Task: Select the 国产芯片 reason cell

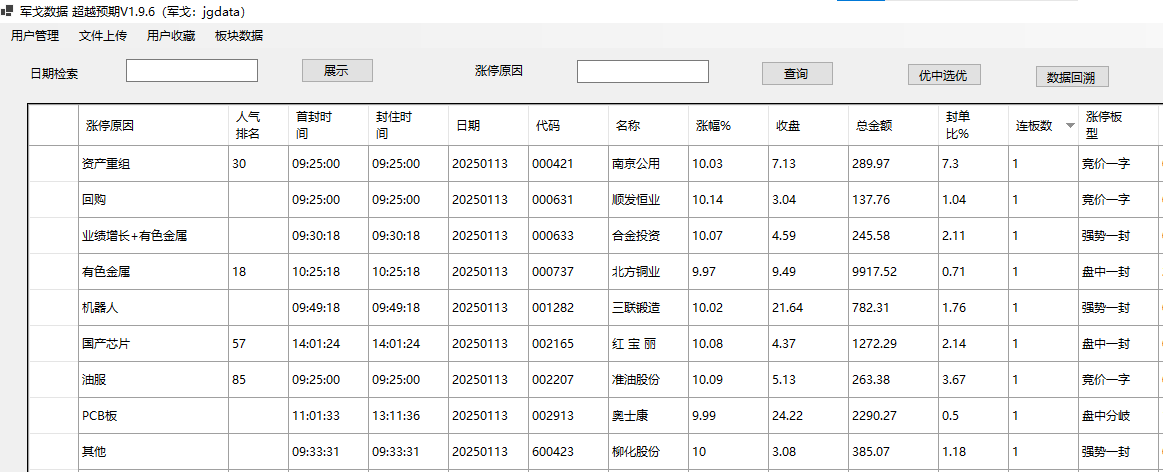Action: pyautogui.click(x=154, y=344)
